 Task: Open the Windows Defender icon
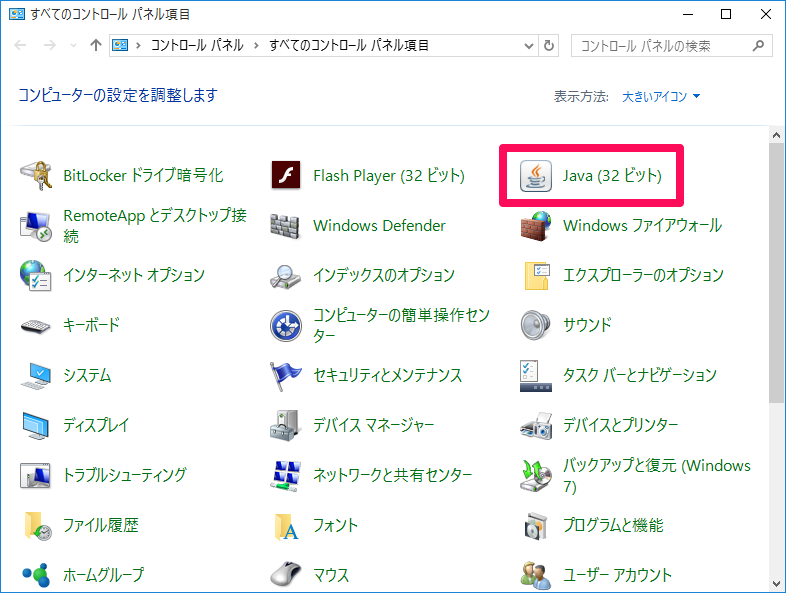tap(286, 226)
